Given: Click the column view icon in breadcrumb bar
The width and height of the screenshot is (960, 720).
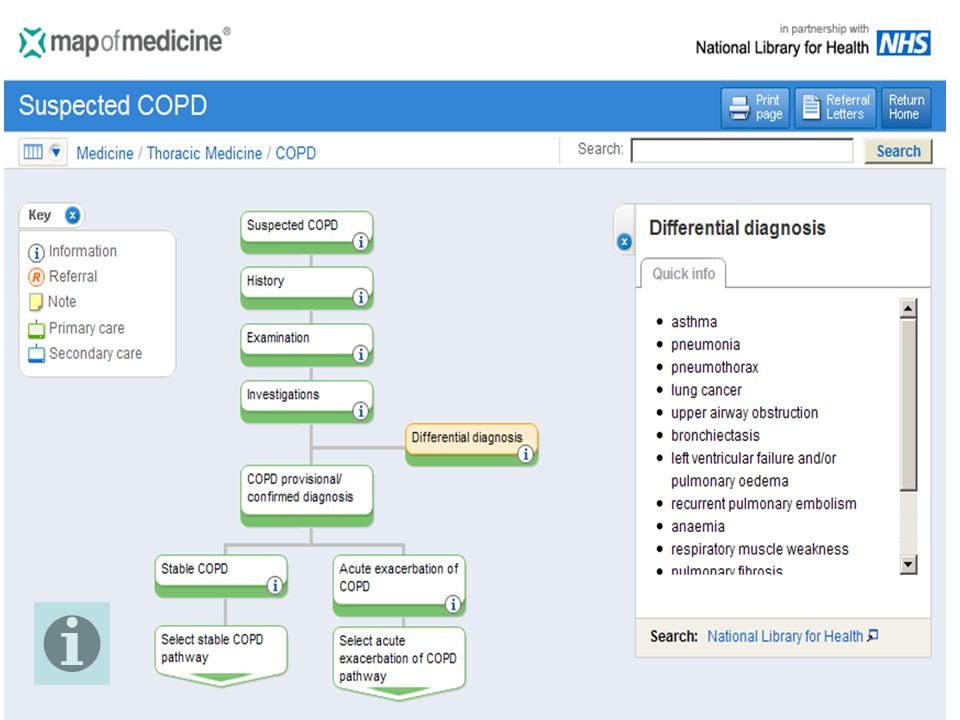Looking at the screenshot, I should tap(33, 151).
